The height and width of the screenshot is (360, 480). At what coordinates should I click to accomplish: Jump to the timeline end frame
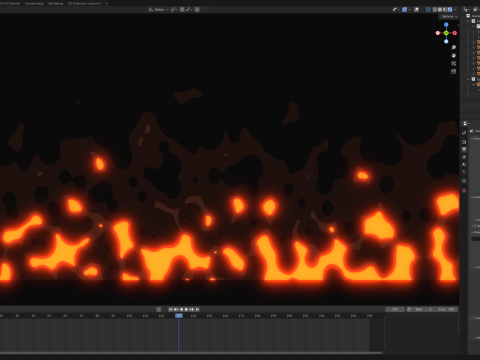tap(197, 309)
